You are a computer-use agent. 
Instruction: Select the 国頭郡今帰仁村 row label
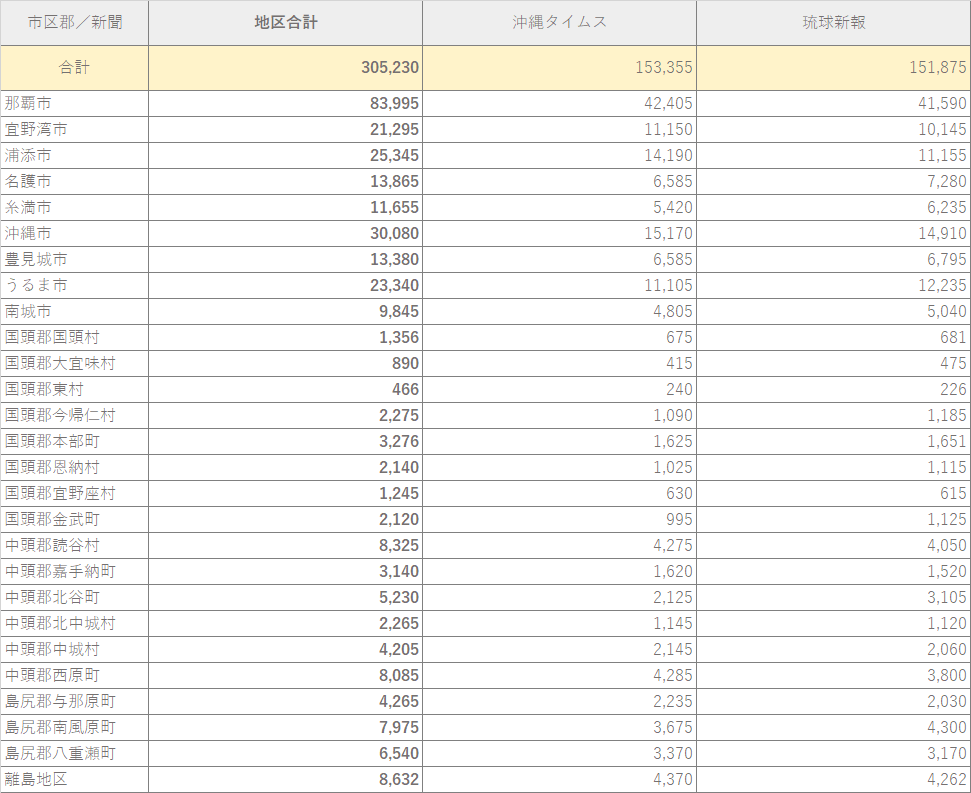[x=60, y=415]
